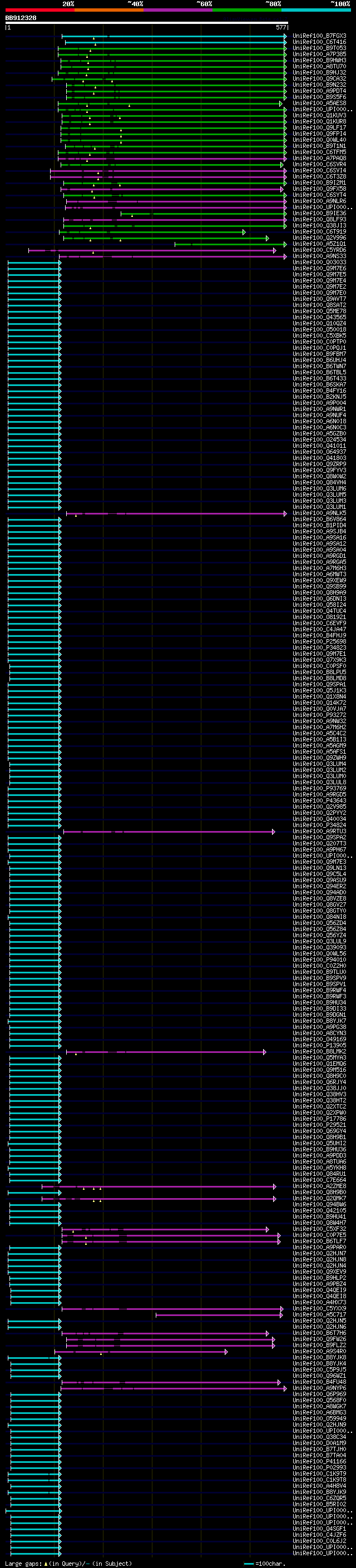Click the UniRef100_C5YRD6 label

319,250
